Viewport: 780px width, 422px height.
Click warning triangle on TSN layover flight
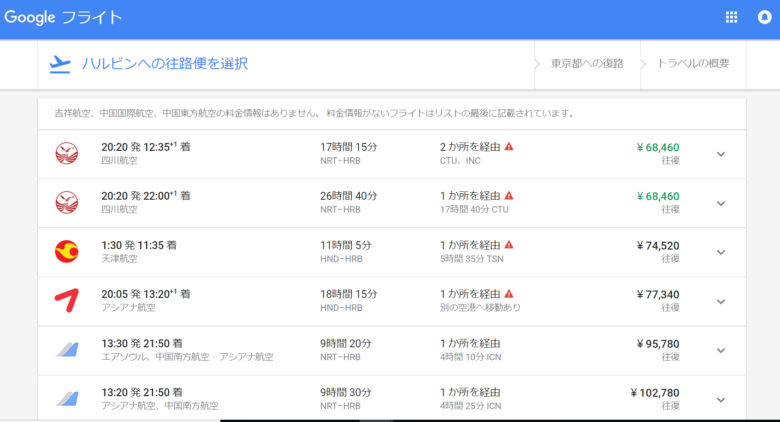coord(509,245)
